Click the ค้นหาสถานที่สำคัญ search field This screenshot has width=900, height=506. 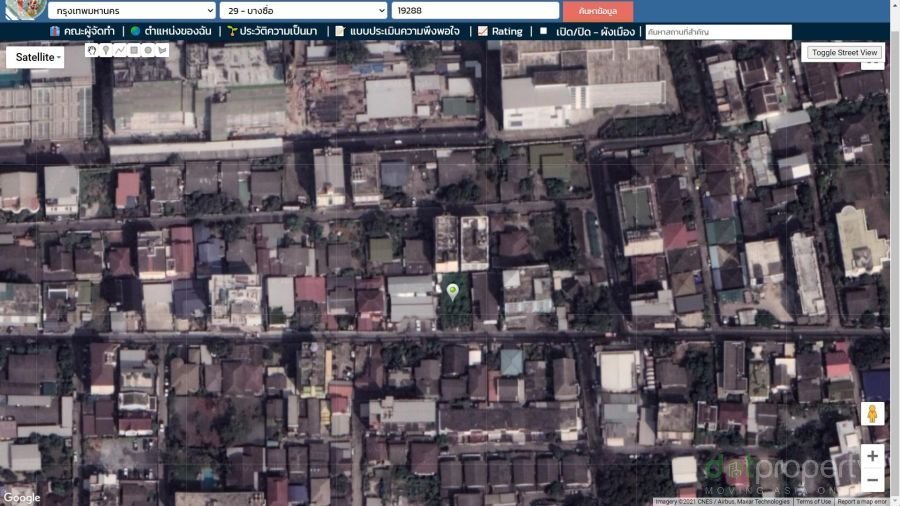coord(717,32)
